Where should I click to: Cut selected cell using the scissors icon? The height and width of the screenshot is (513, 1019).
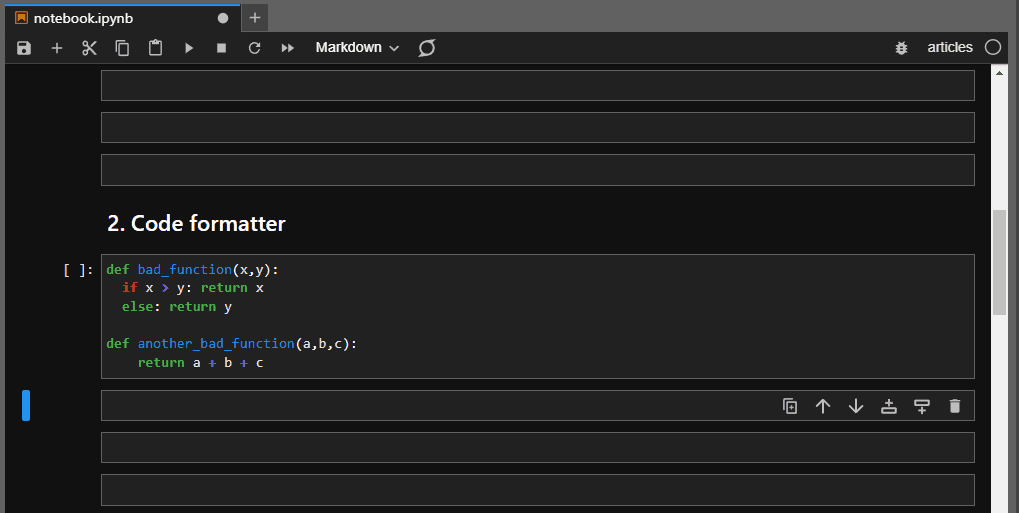(89, 47)
